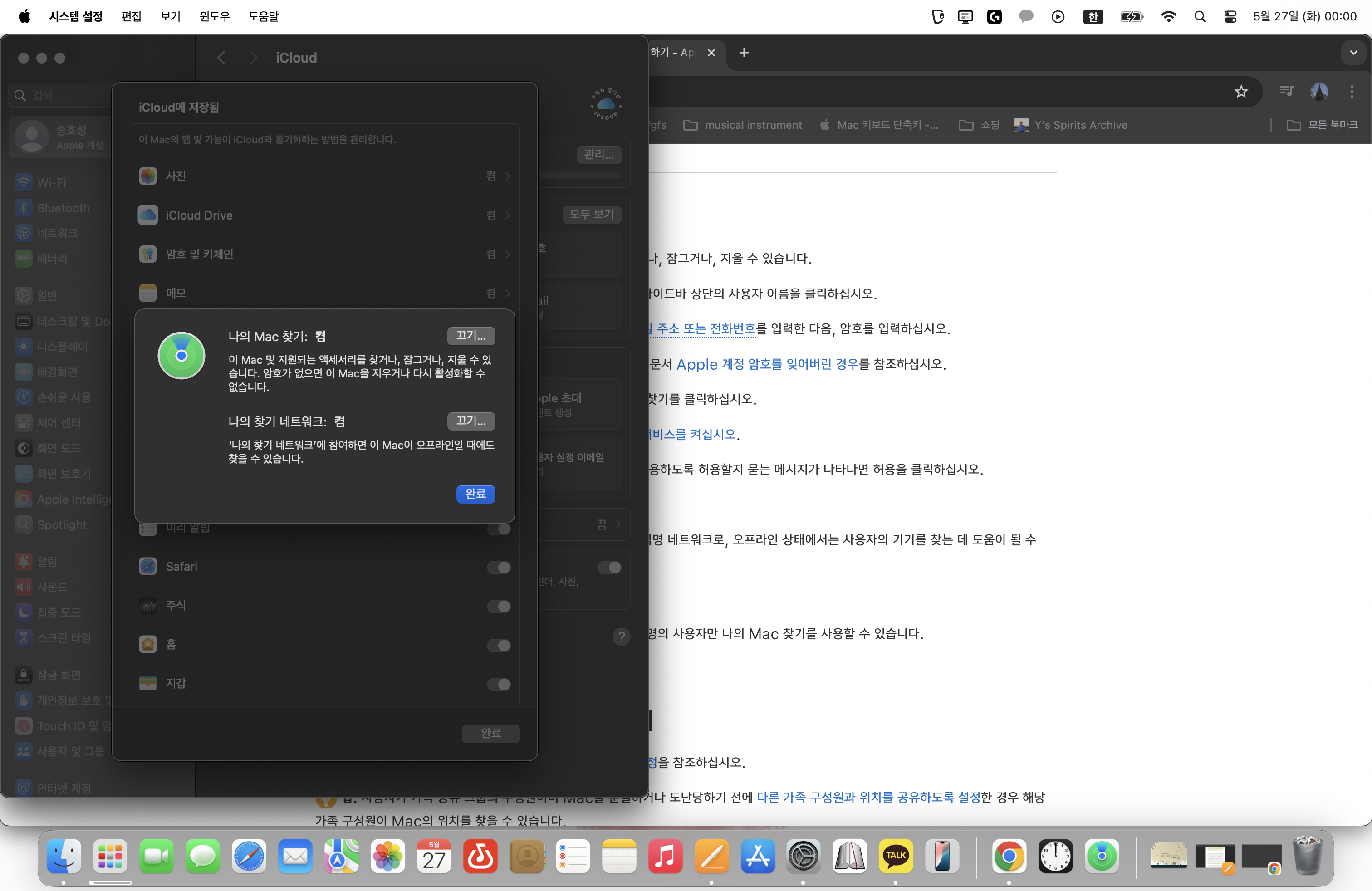Image resolution: width=1372 pixels, height=891 pixels.
Task: Click the Home house icon in iCloud list
Action: click(x=148, y=644)
